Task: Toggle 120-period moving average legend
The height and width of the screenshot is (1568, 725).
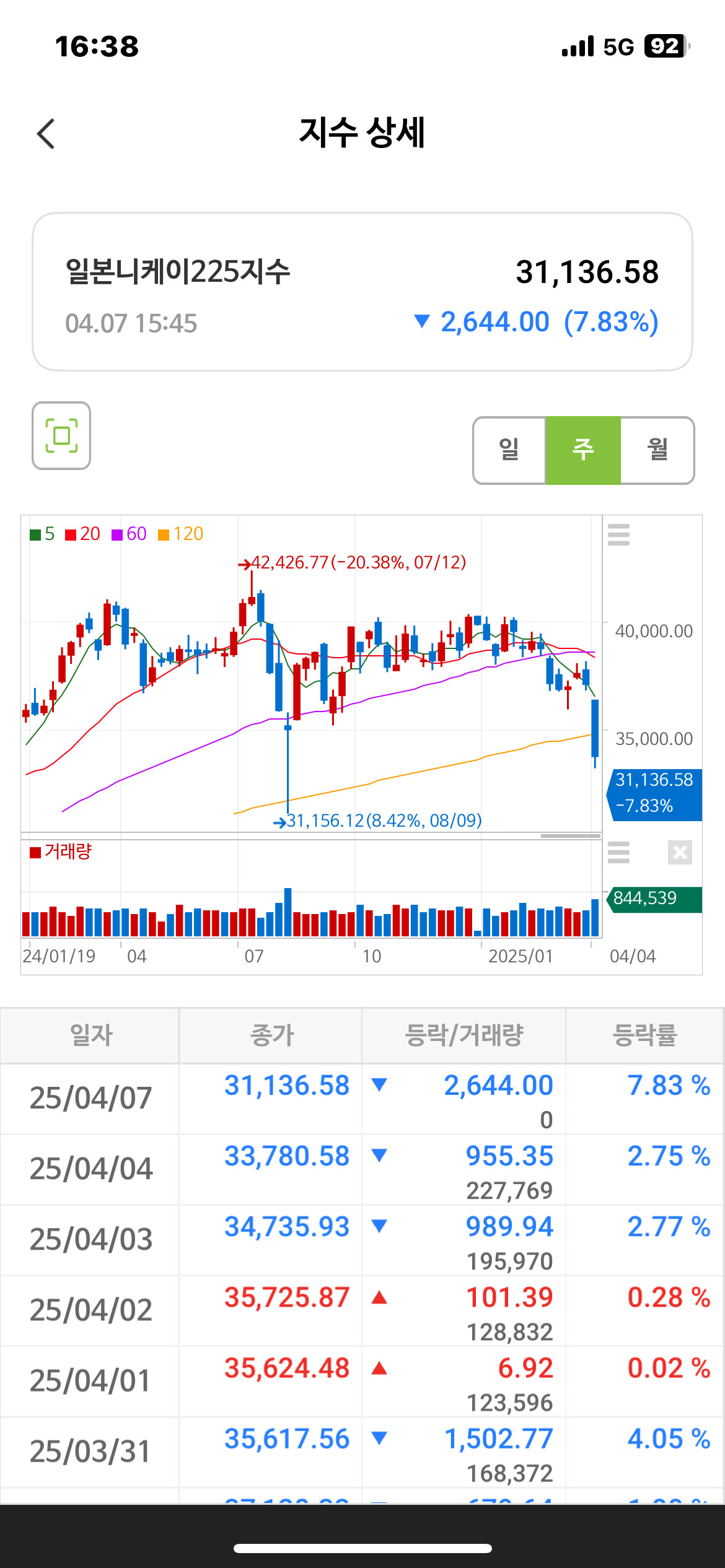Action: (x=181, y=534)
